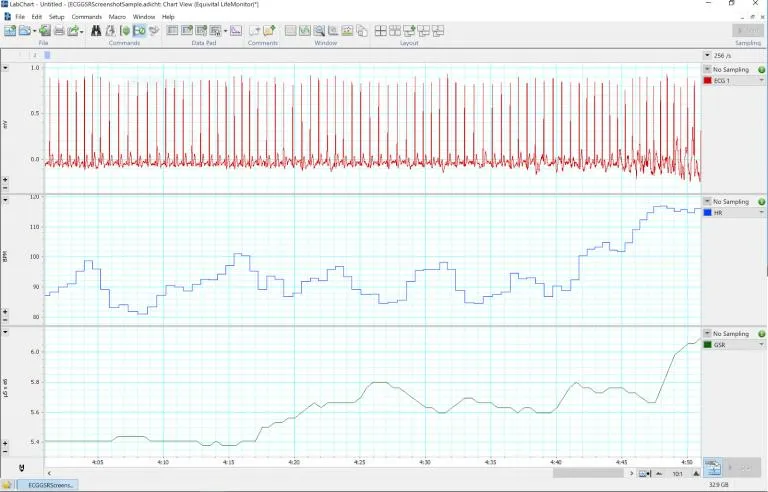Open the 256 /s sampling rate dropdown
768x492 pixels.
(708, 56)
